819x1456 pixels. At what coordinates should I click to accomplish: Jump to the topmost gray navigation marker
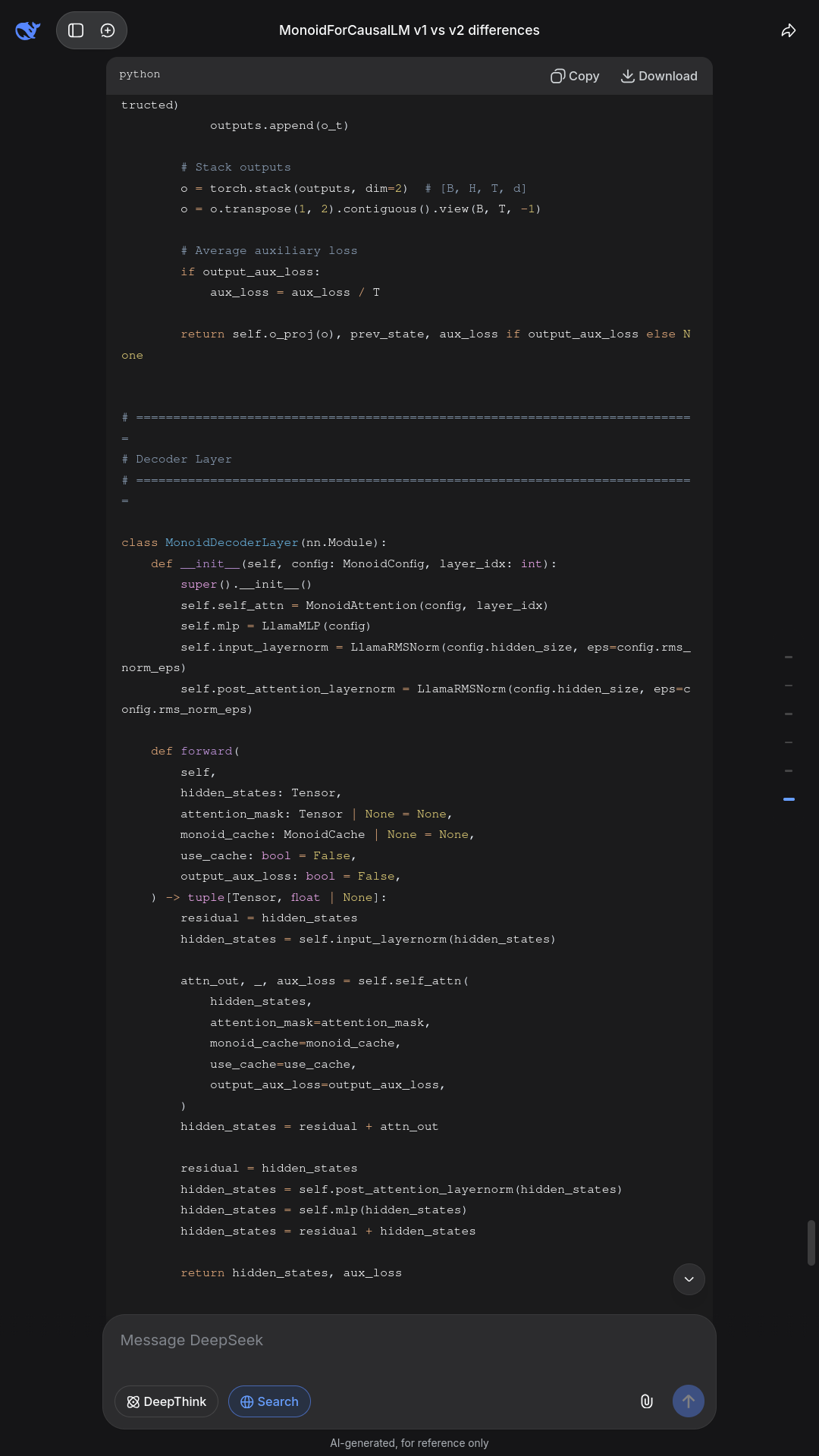click(789, 657)
